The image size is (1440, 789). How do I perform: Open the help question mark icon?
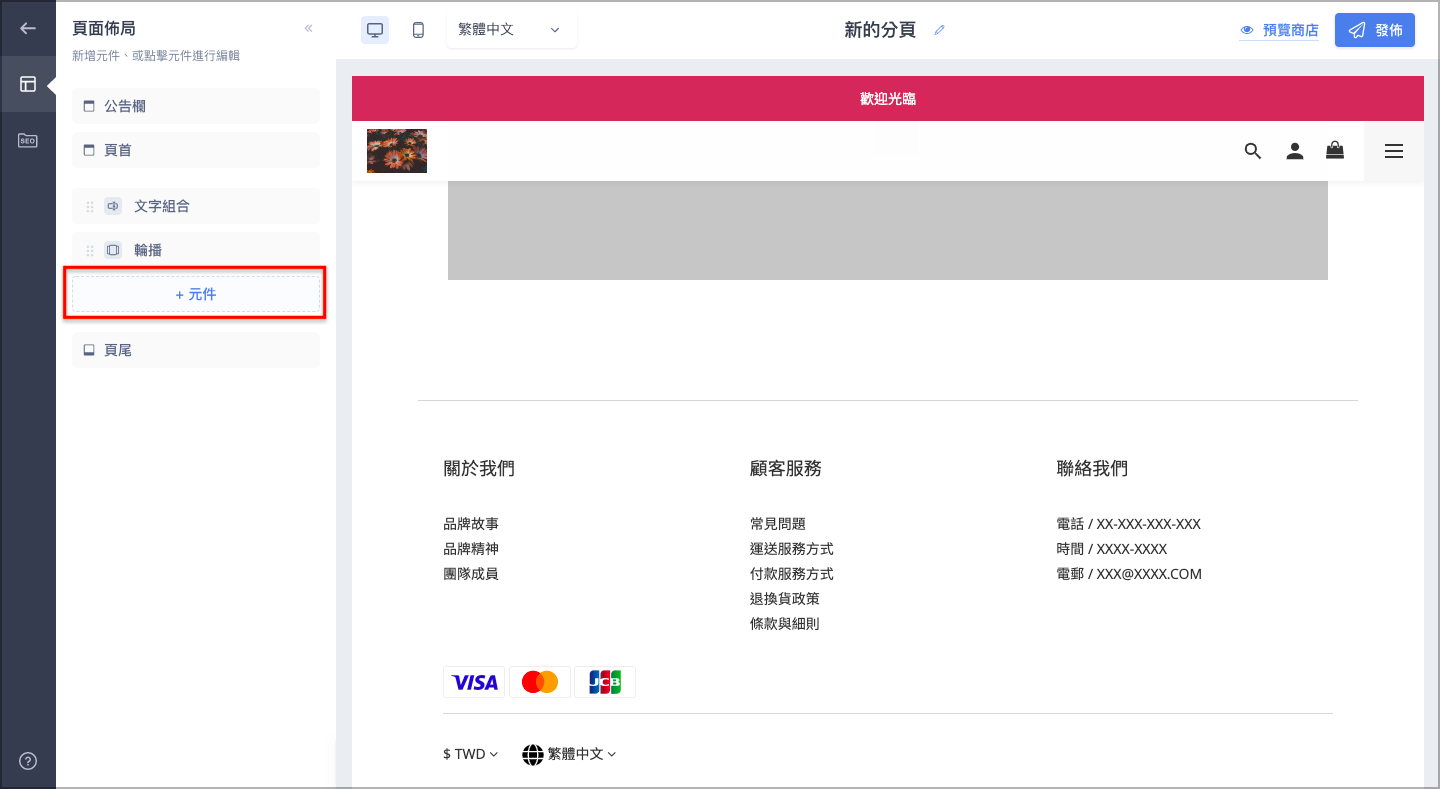point(27,761)
